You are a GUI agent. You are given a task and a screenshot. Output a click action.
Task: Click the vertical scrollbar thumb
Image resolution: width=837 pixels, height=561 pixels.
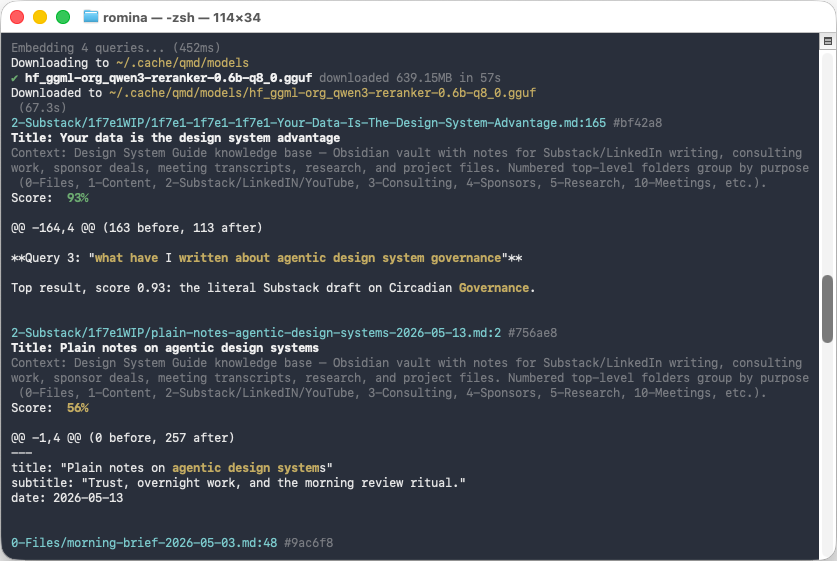point(827,309)
